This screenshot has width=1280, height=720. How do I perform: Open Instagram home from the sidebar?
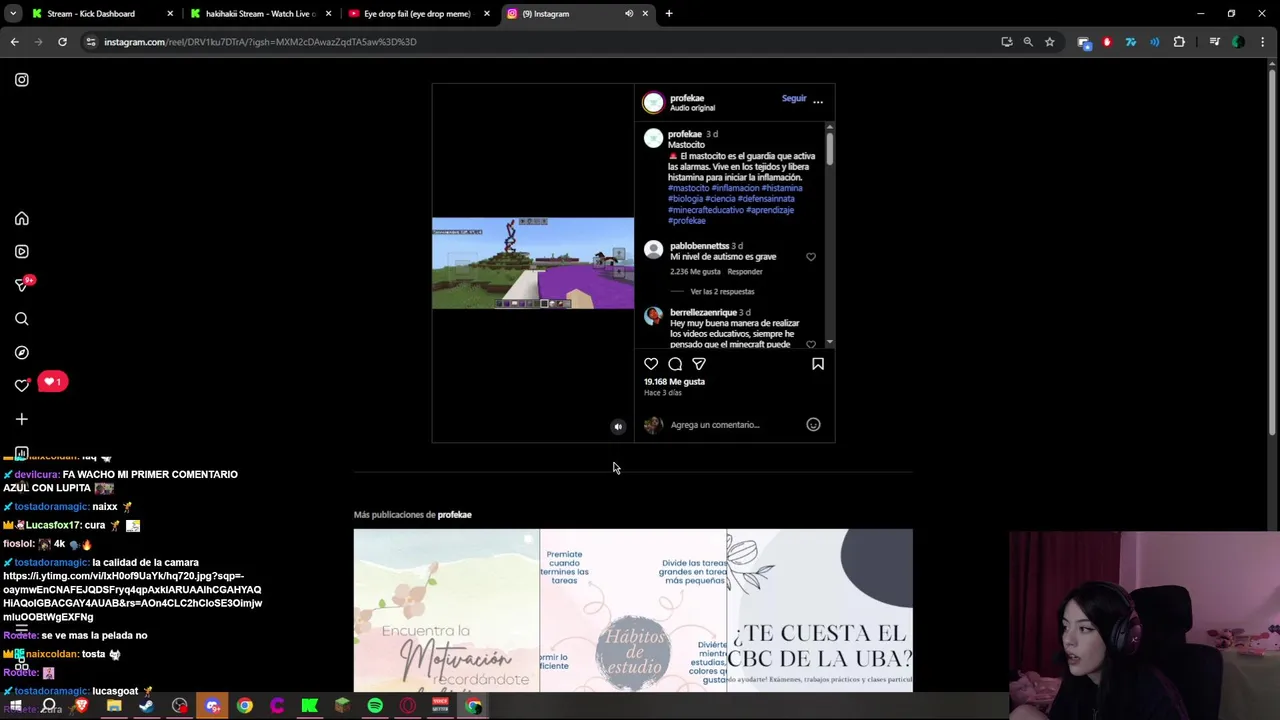pyautogui.click(x=22, y=219)
